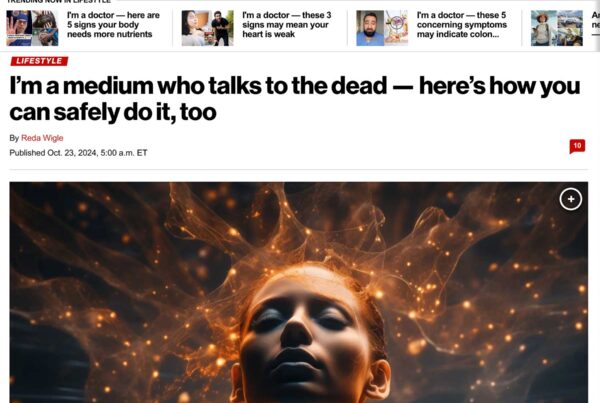
Task: Click the fourth trending story thumbnail
Action: pos(557,28)
